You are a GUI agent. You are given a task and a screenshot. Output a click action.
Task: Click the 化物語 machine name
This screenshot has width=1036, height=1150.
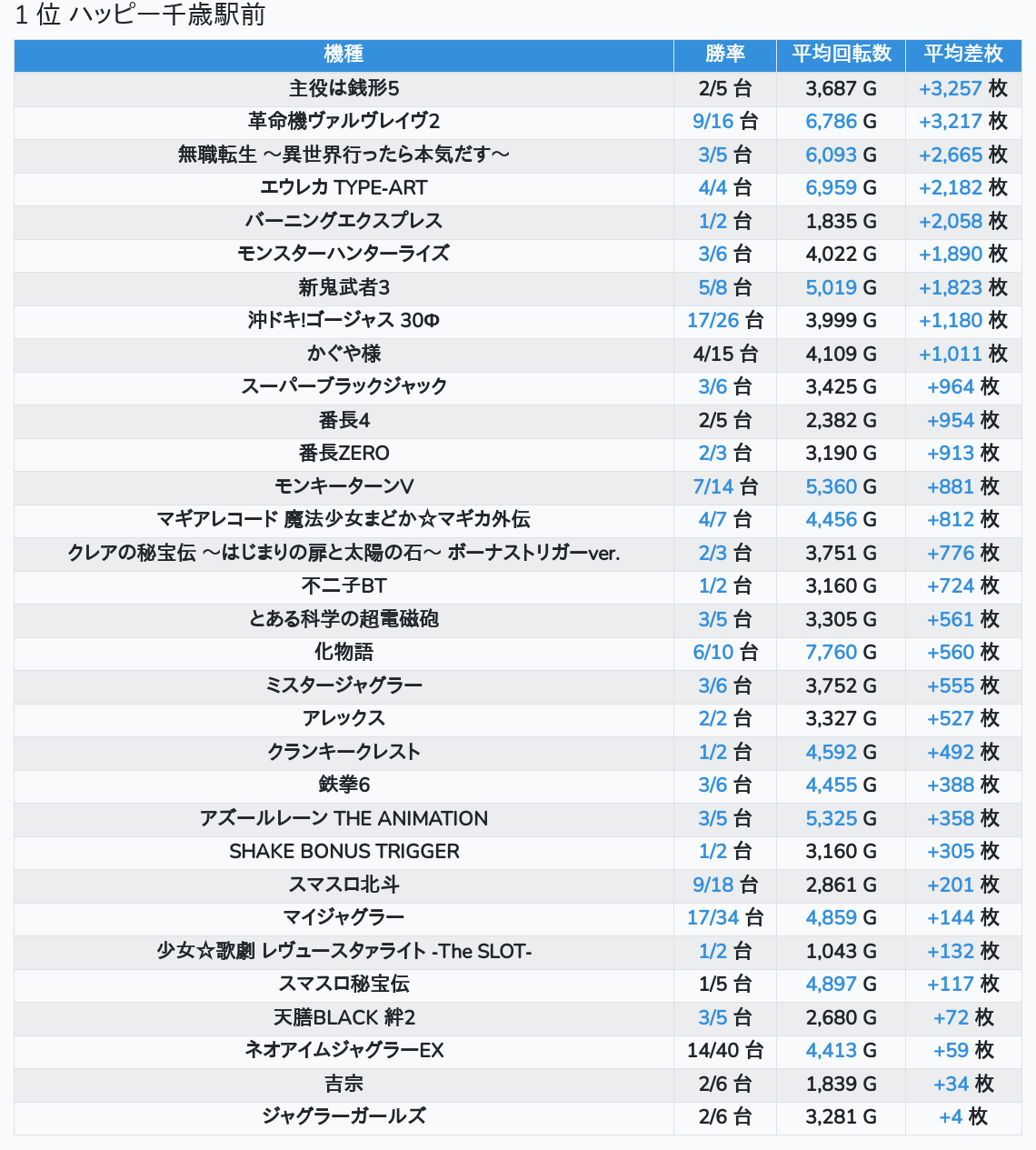(x=344, y=652)
